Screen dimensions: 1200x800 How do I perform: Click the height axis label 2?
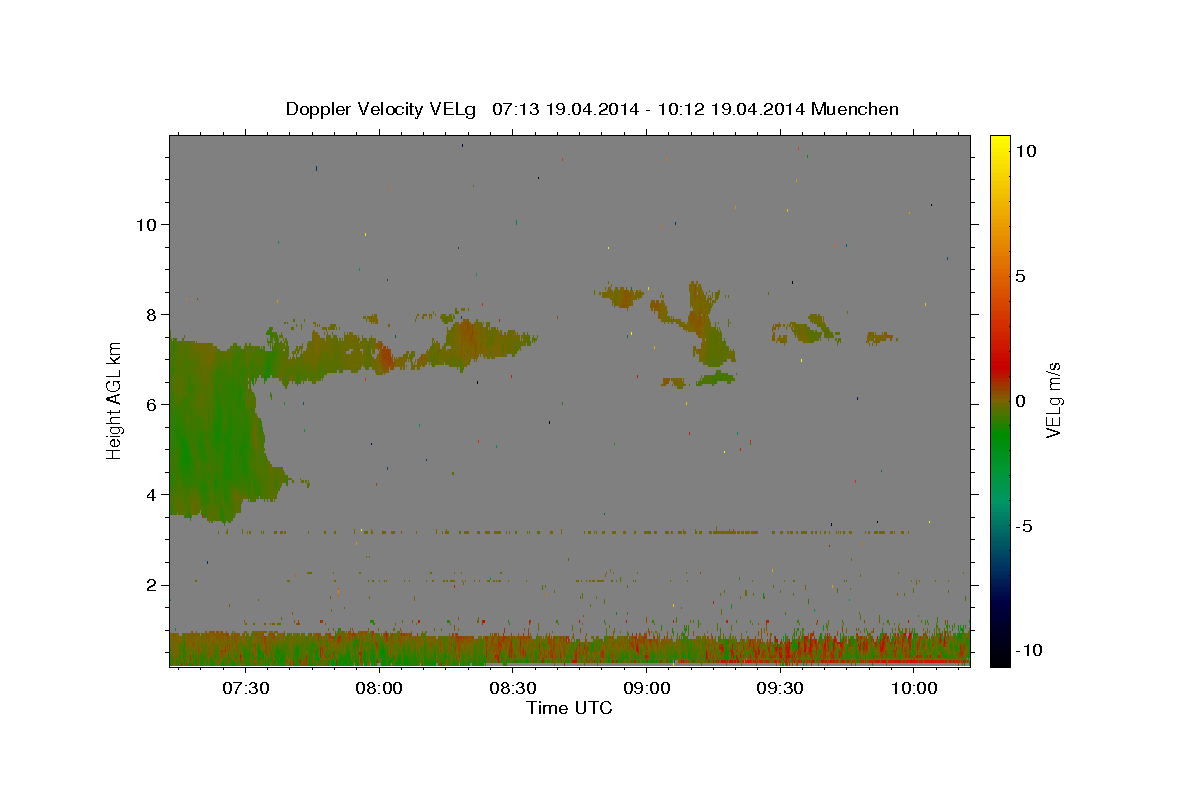tap(150, 584)
